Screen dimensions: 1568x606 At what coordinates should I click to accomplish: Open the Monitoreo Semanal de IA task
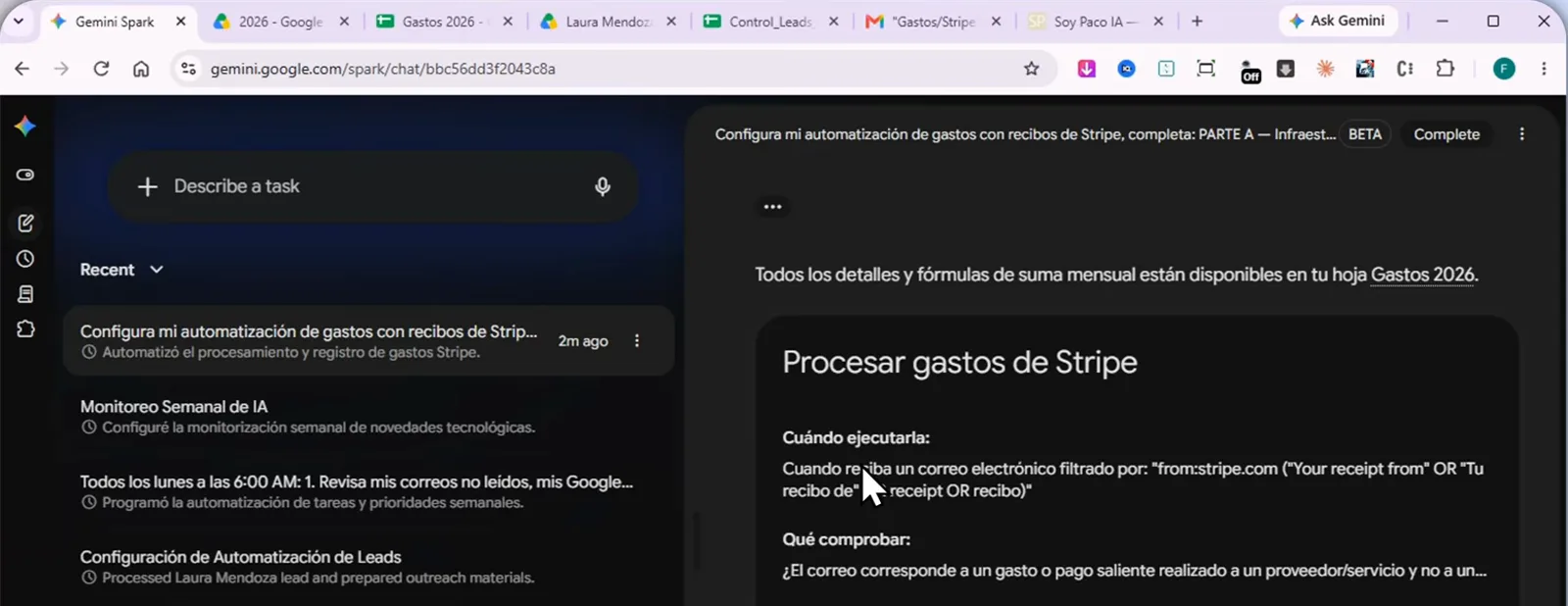(367, 416)
